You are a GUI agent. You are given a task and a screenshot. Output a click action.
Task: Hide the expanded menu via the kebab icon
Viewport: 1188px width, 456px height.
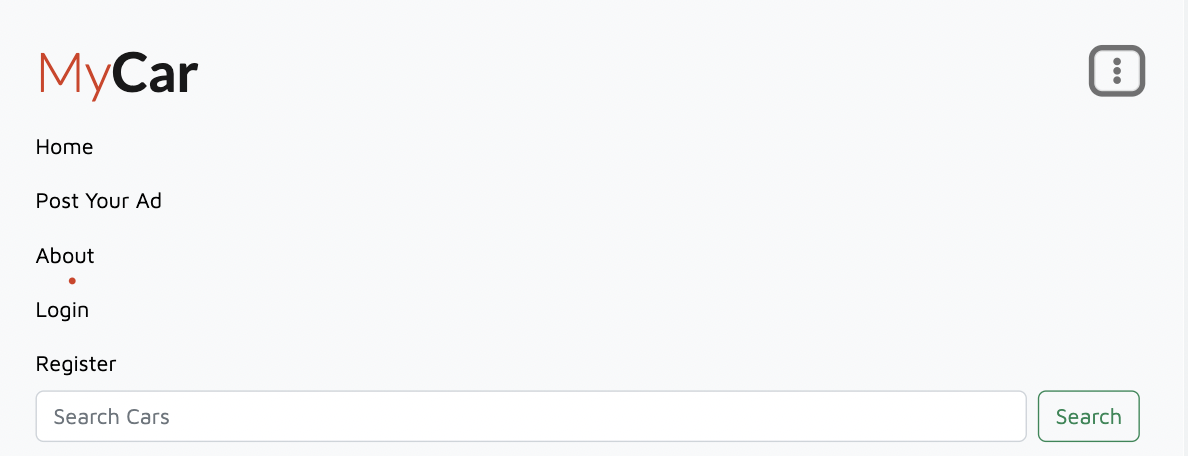pos(1117,71)
